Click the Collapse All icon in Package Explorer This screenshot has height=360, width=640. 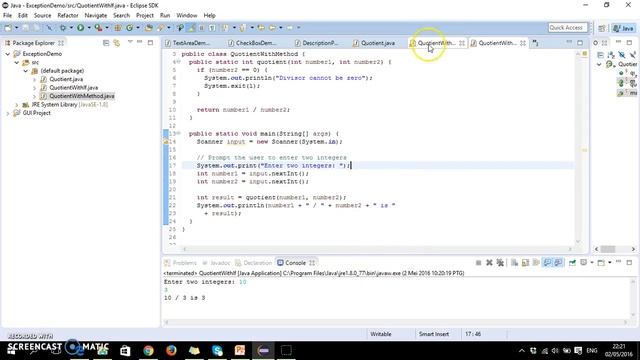[106, 43]
